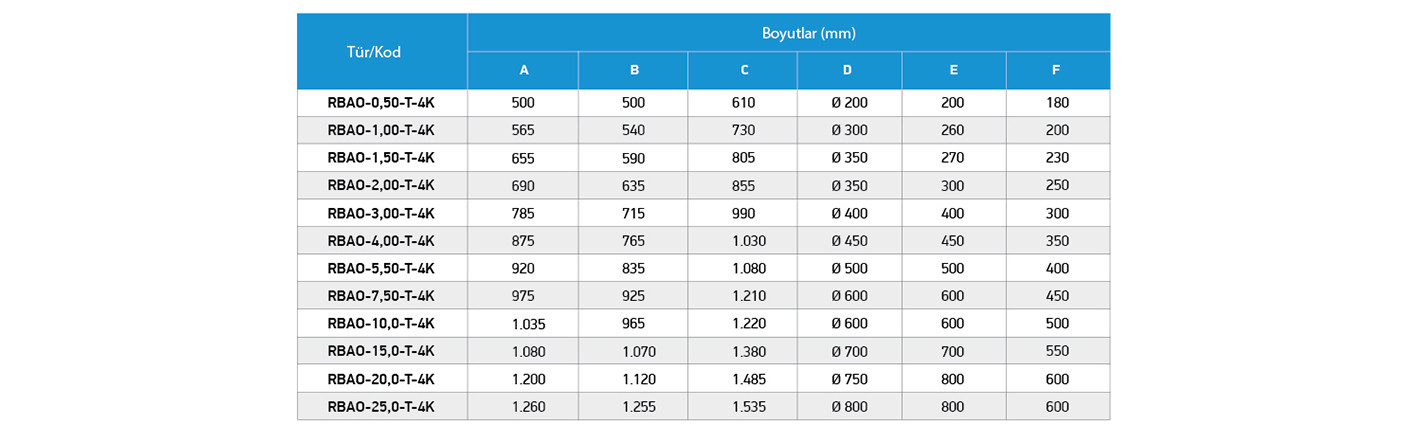Click the Ø 800 diameter cell
This screenshot has height=434, width=1408.
tap(848, 407)
